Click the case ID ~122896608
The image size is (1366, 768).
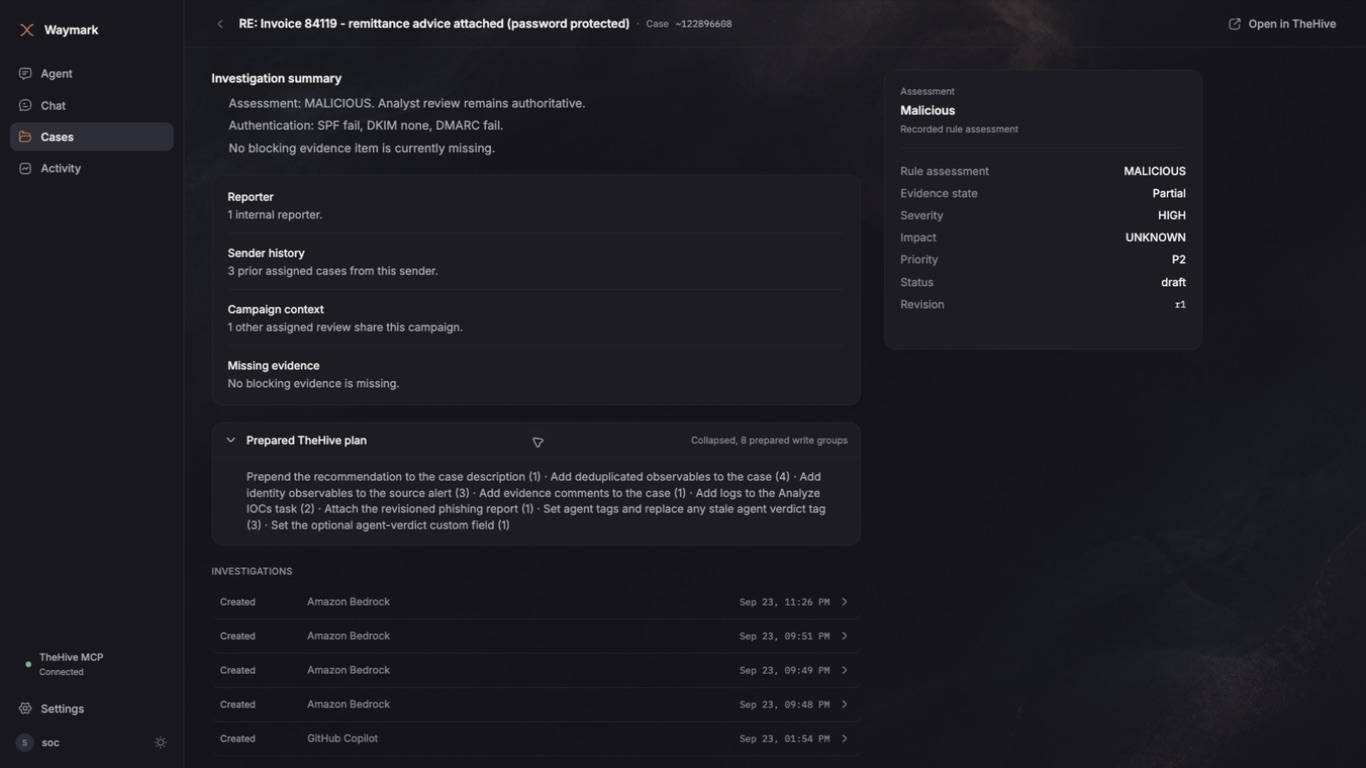point(703,24)
